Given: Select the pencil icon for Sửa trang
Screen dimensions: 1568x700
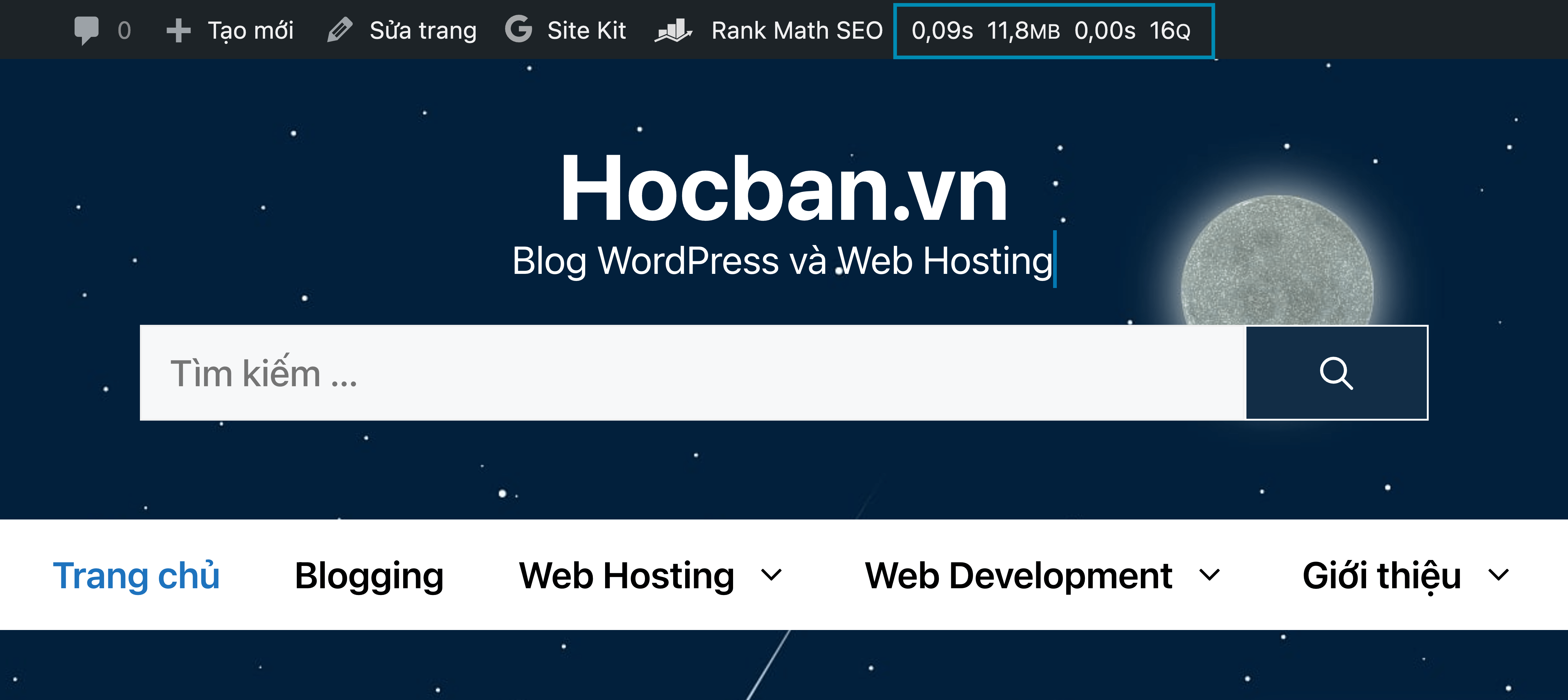Looking at the screenshot, I should tap(340, 30).
